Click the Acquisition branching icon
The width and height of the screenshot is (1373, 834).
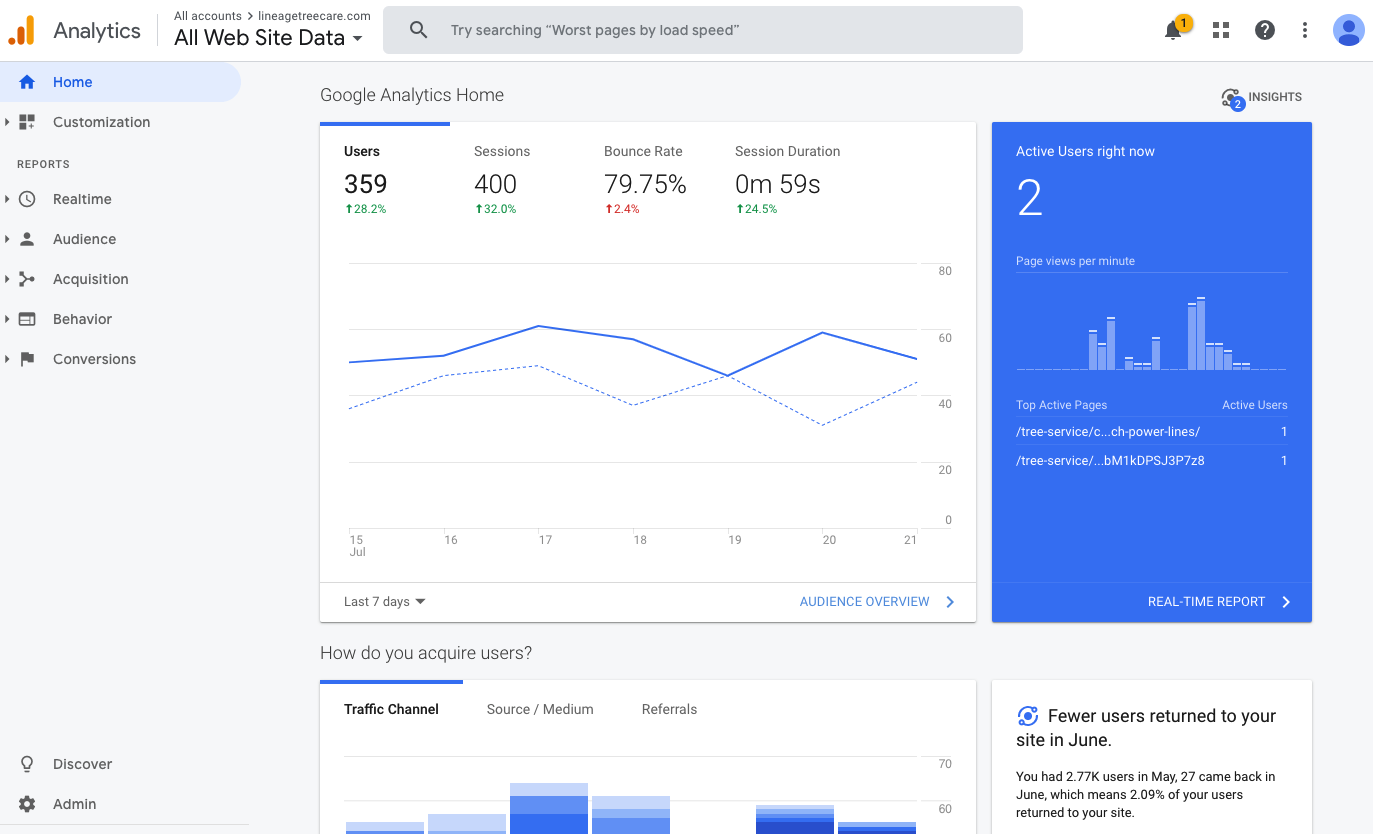(27, 279)
